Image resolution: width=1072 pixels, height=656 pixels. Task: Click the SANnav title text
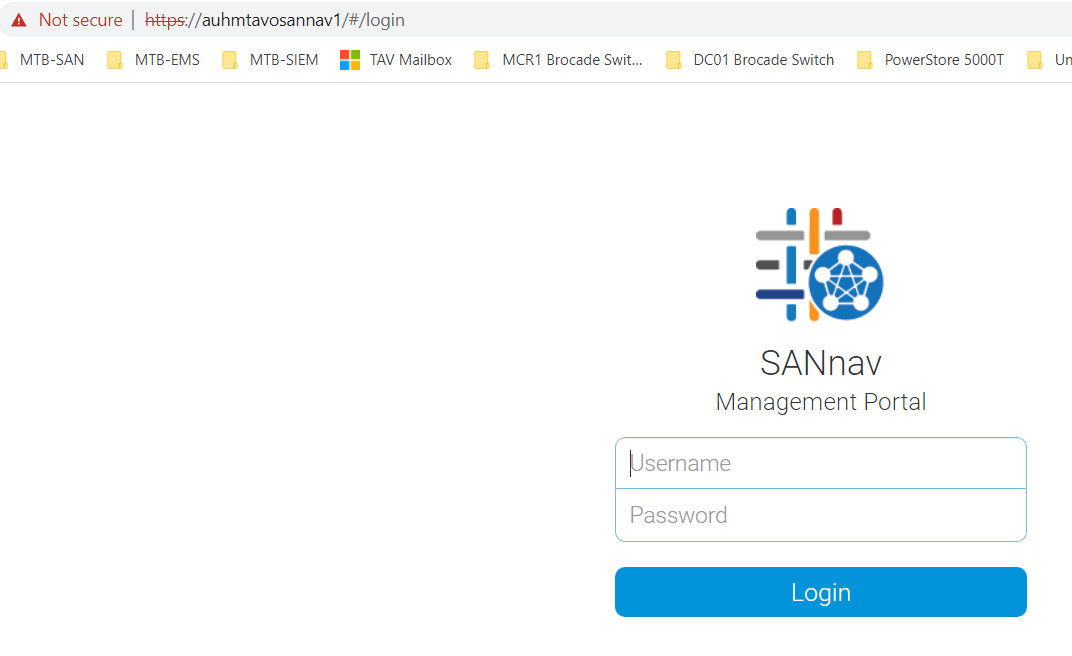[x=820, y=363]
